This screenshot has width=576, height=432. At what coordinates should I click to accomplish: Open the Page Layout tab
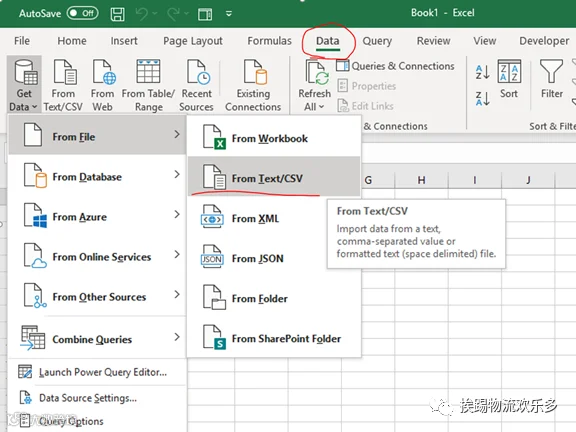193,41
